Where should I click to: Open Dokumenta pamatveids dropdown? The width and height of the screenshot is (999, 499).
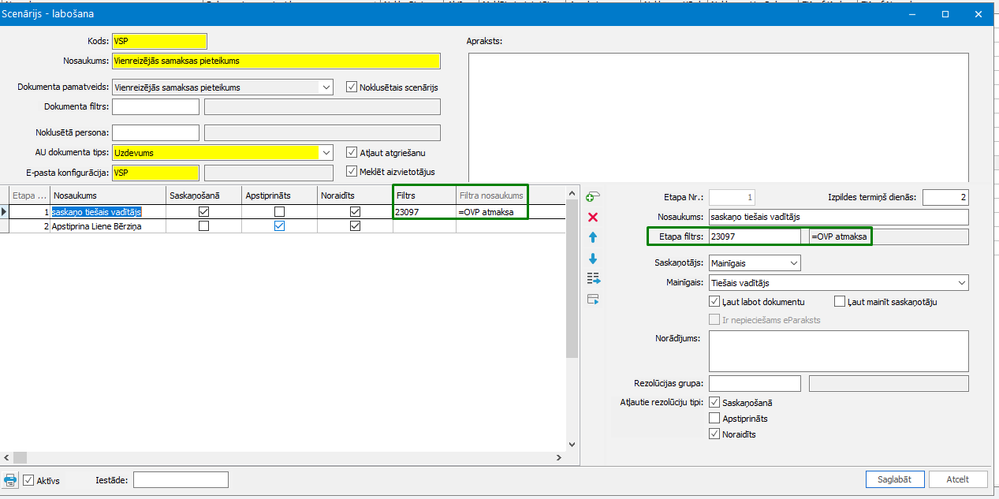pos(326,87)
